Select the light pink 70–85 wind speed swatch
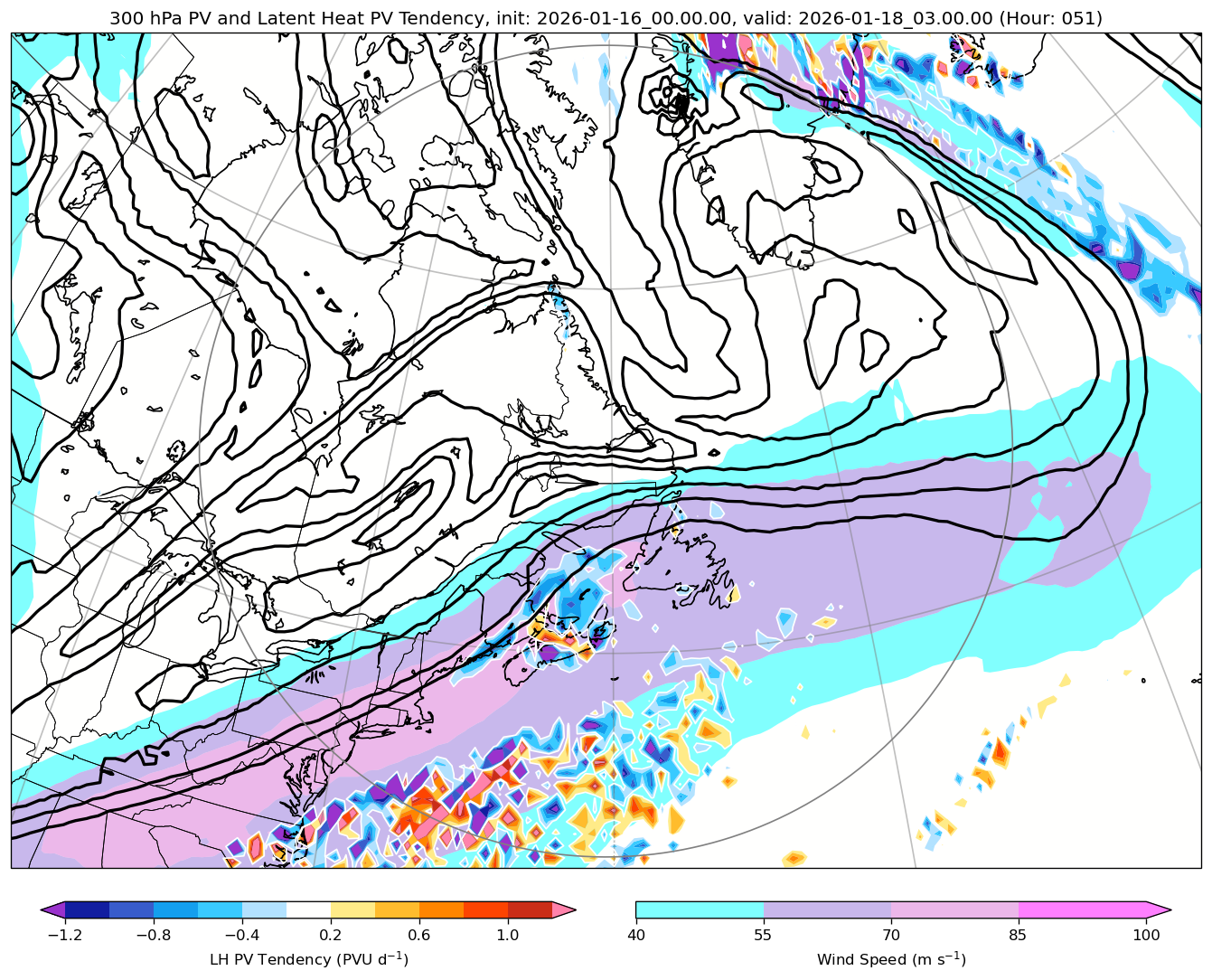Viewport: 1212px width, 980px height. (954, 909)
